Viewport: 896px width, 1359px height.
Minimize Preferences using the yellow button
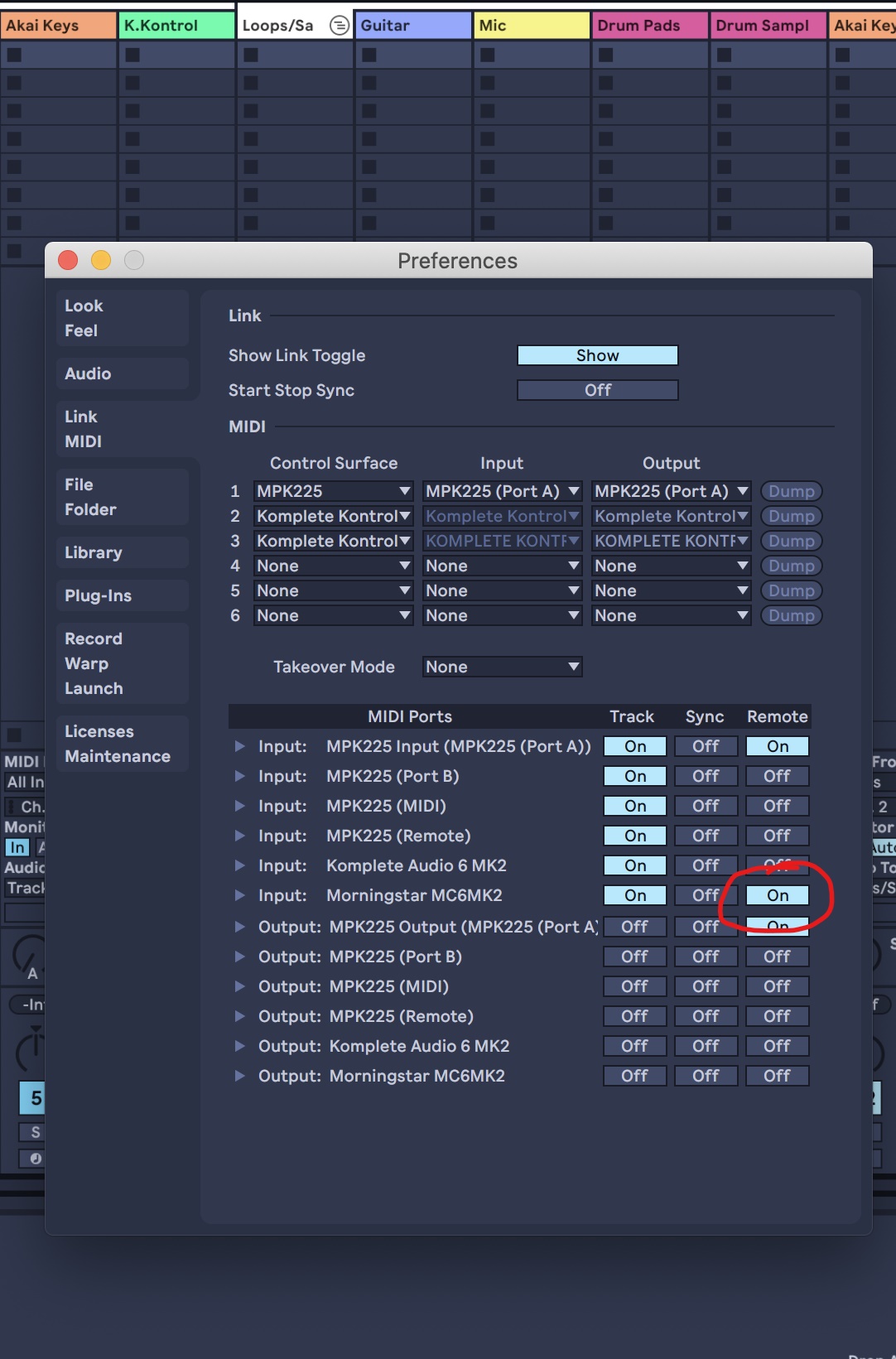pos(101,260)
